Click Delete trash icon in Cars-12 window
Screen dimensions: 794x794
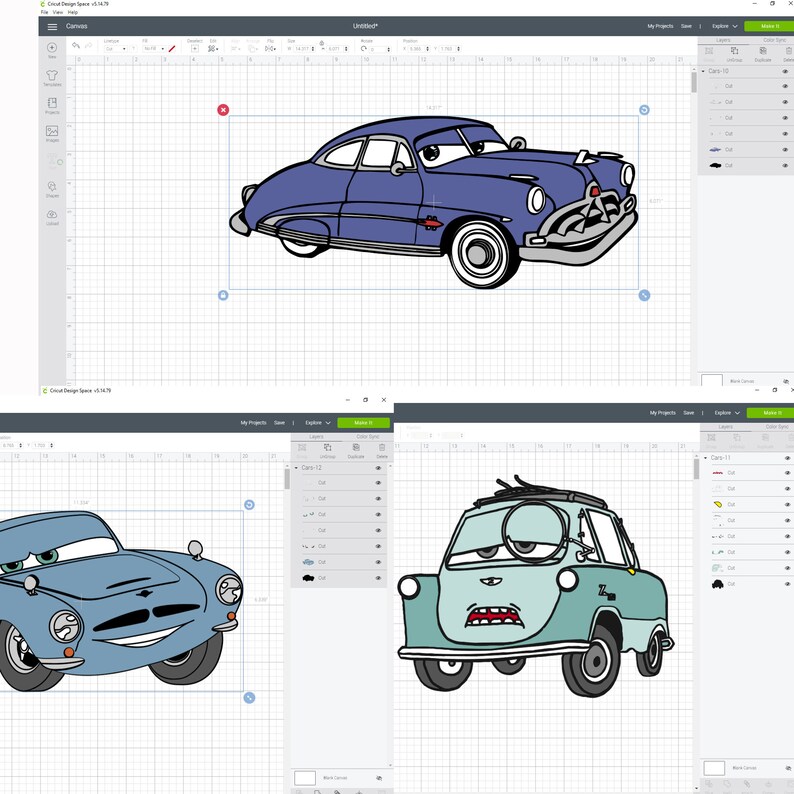point(382,450)
